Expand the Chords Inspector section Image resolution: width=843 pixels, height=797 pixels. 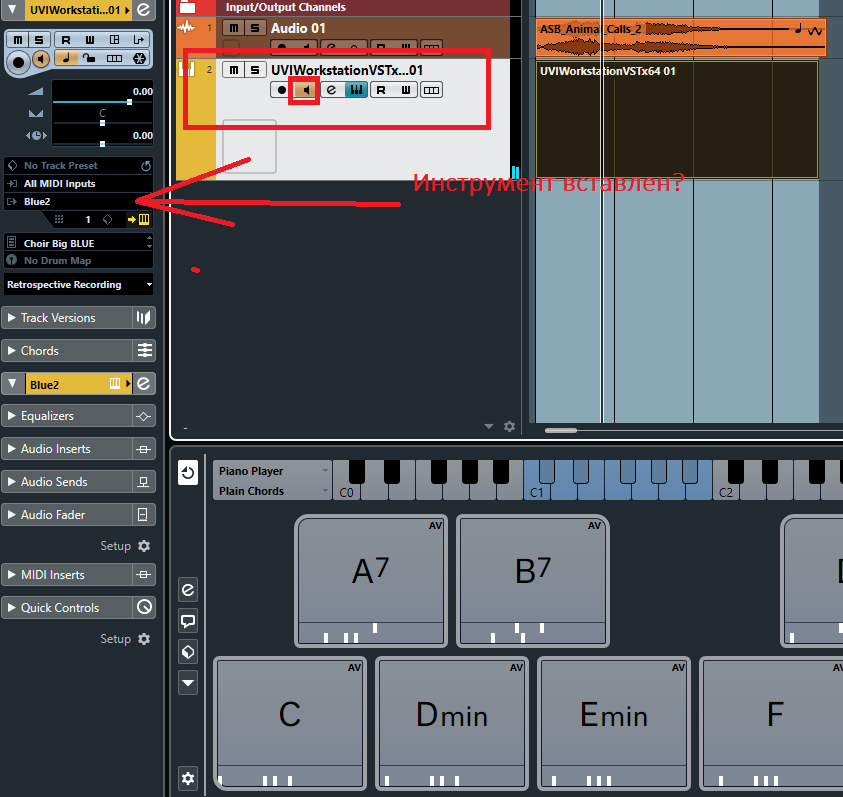click(11, 351)
